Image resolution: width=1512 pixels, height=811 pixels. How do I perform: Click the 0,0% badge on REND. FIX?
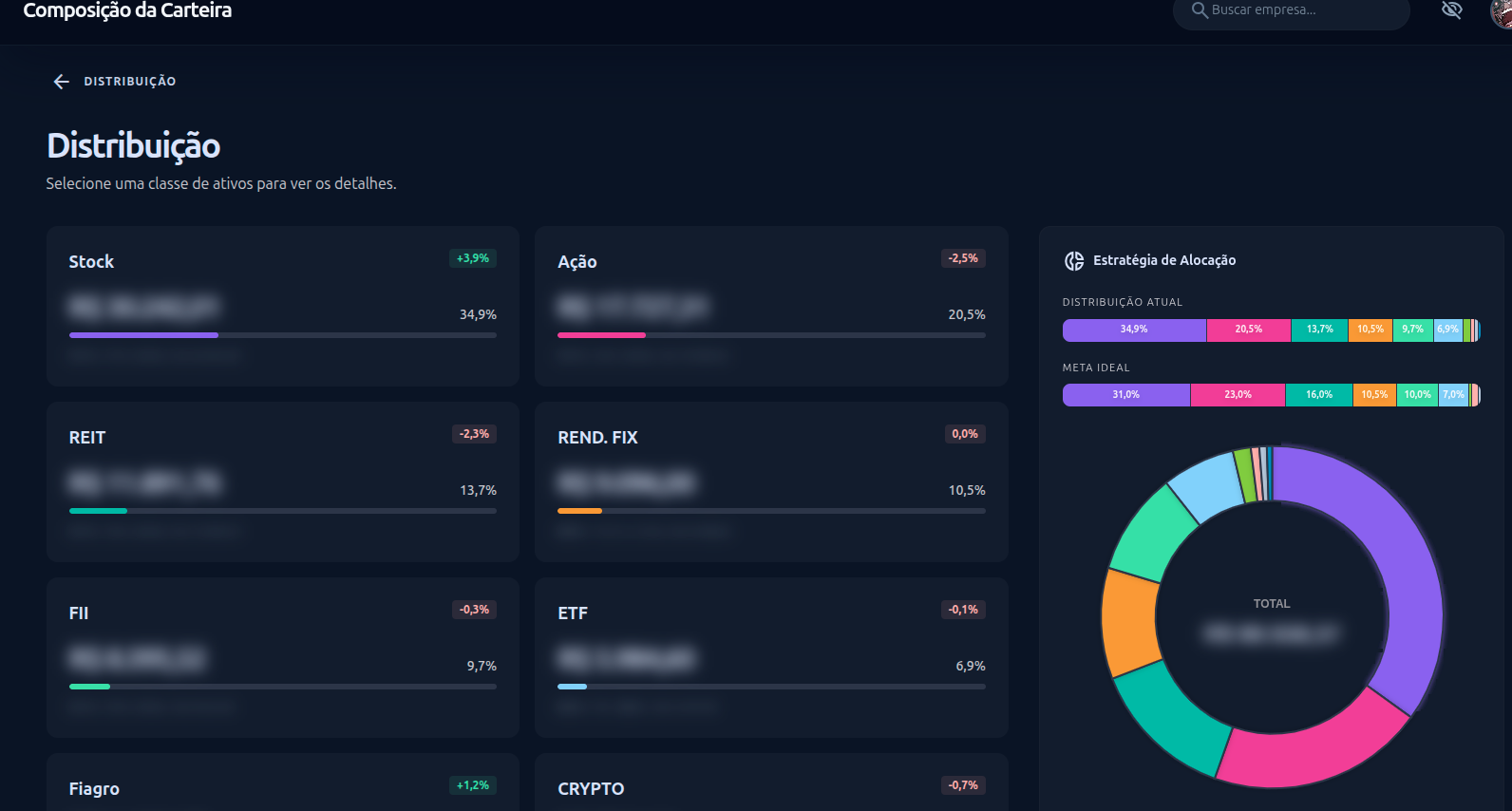pyautogui.click(x=965, y=434)
